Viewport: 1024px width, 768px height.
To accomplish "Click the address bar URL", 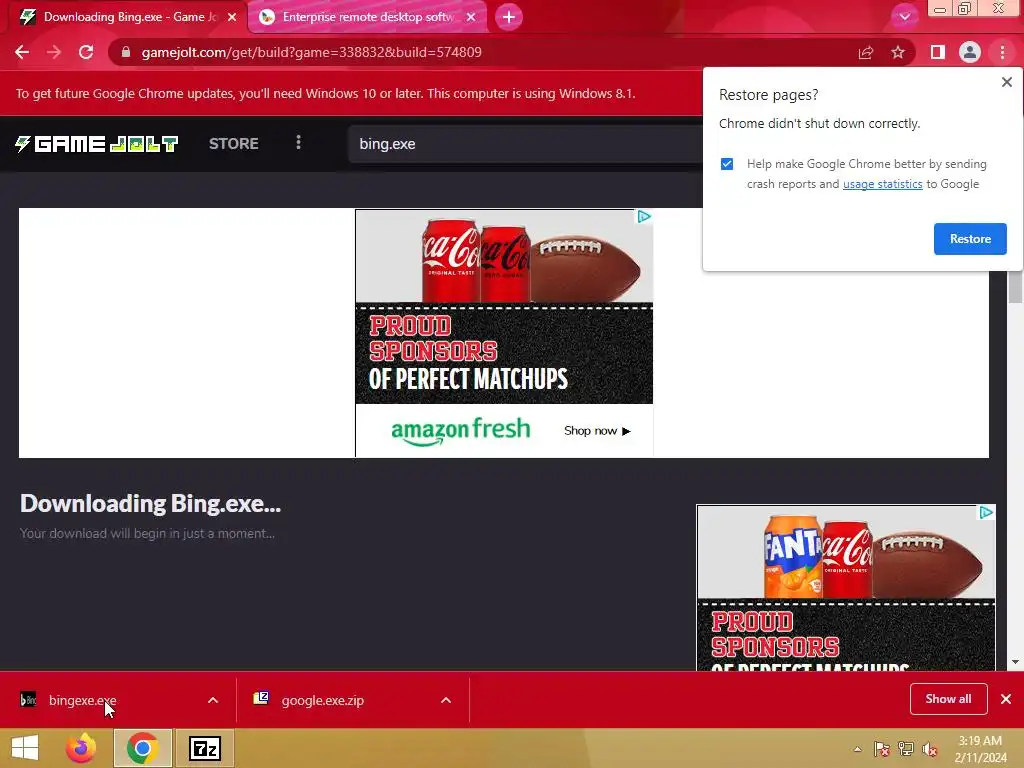I will [x=312, y=52].
